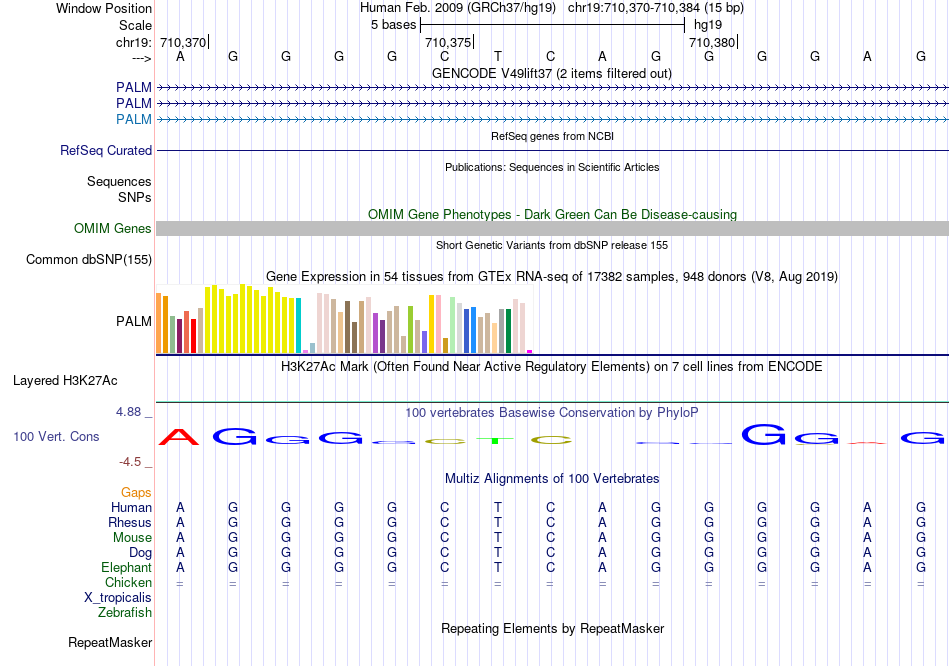Click the ---> strand direction arrow
Image resolution: width=950 pixels, height=666 pixels.
(142, 58)
